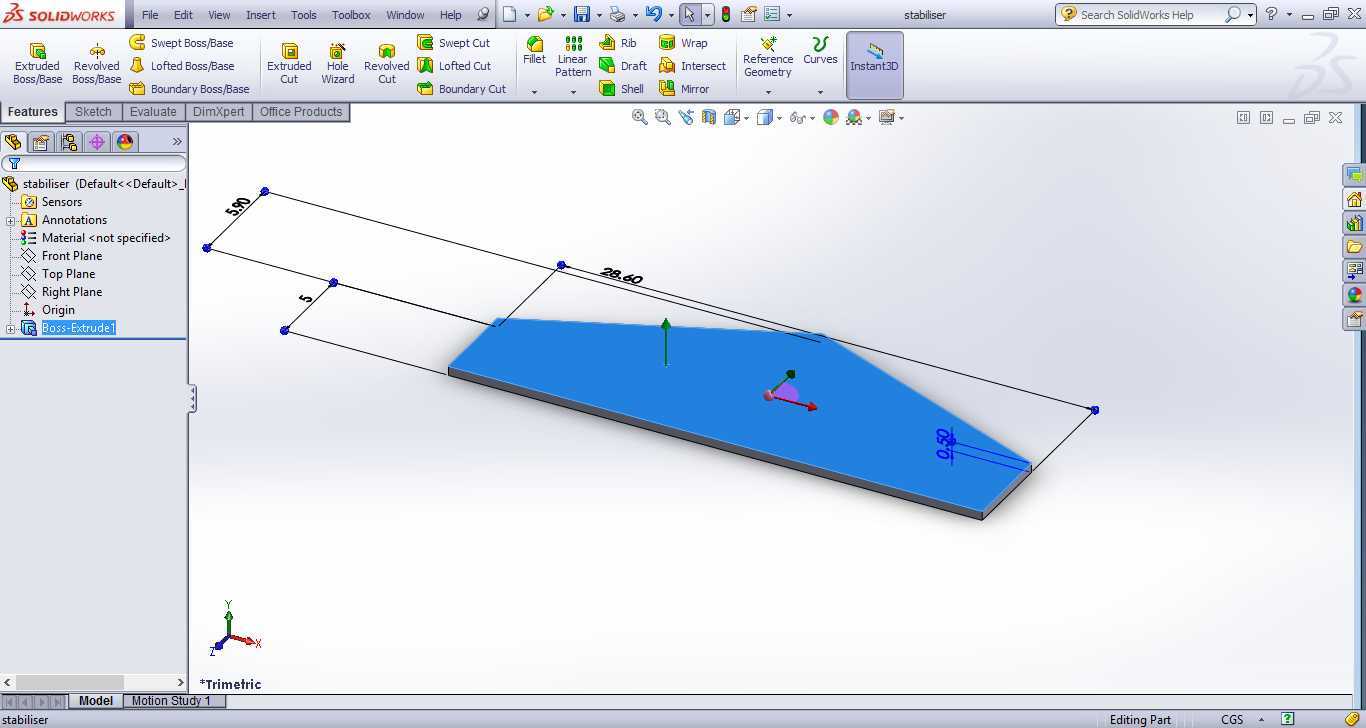Click the Zoom to Area icon
This screenshot has height=728, width=1366.
(662, 117)
